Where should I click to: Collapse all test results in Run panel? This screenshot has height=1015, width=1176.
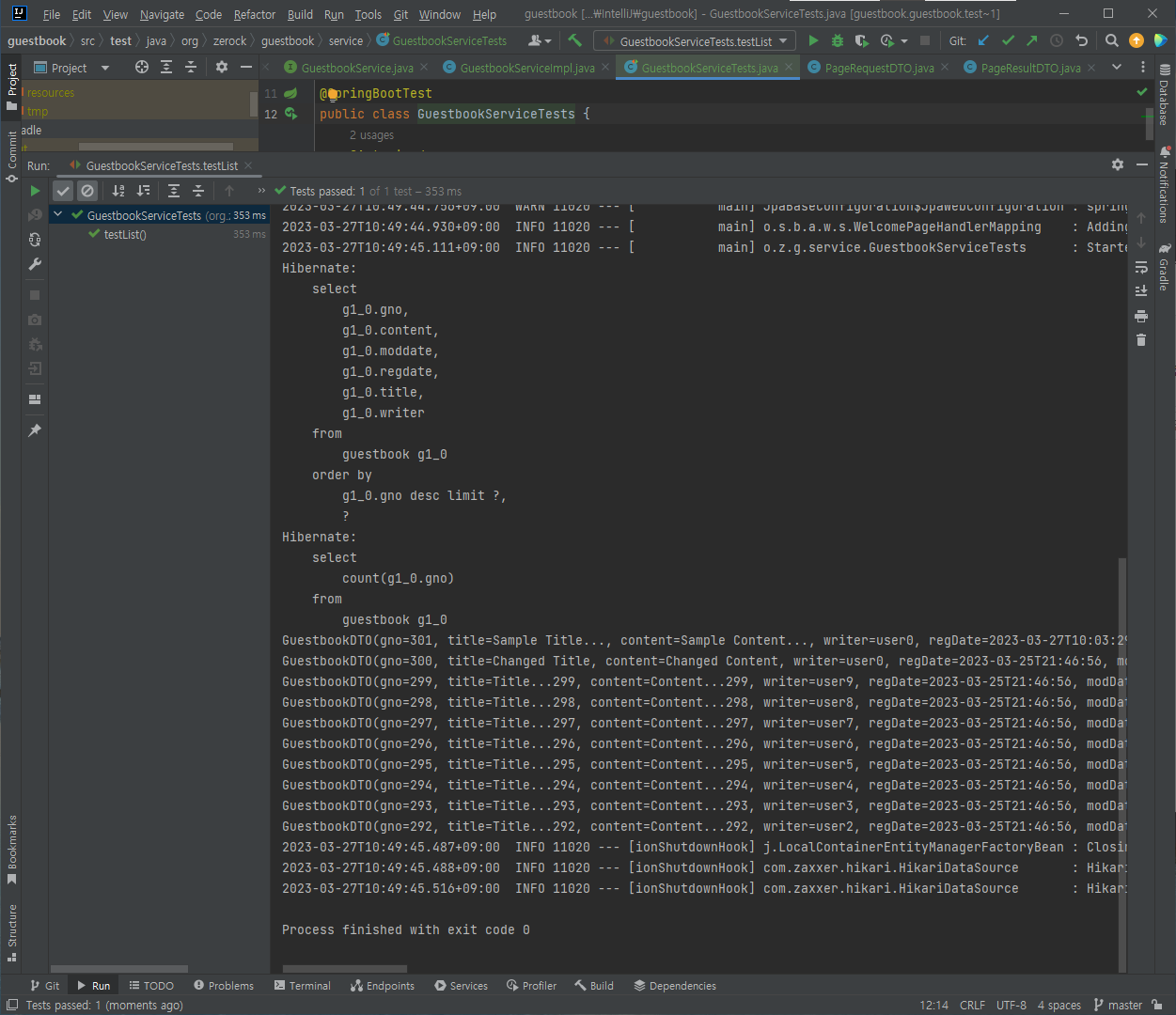[x=198, y=191]
